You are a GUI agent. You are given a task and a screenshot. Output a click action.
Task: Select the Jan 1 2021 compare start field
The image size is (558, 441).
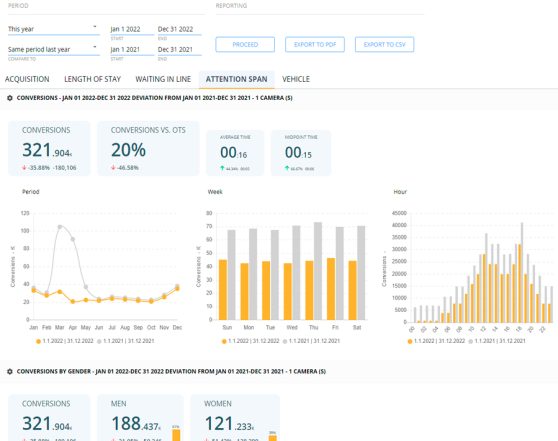[132, 49]
